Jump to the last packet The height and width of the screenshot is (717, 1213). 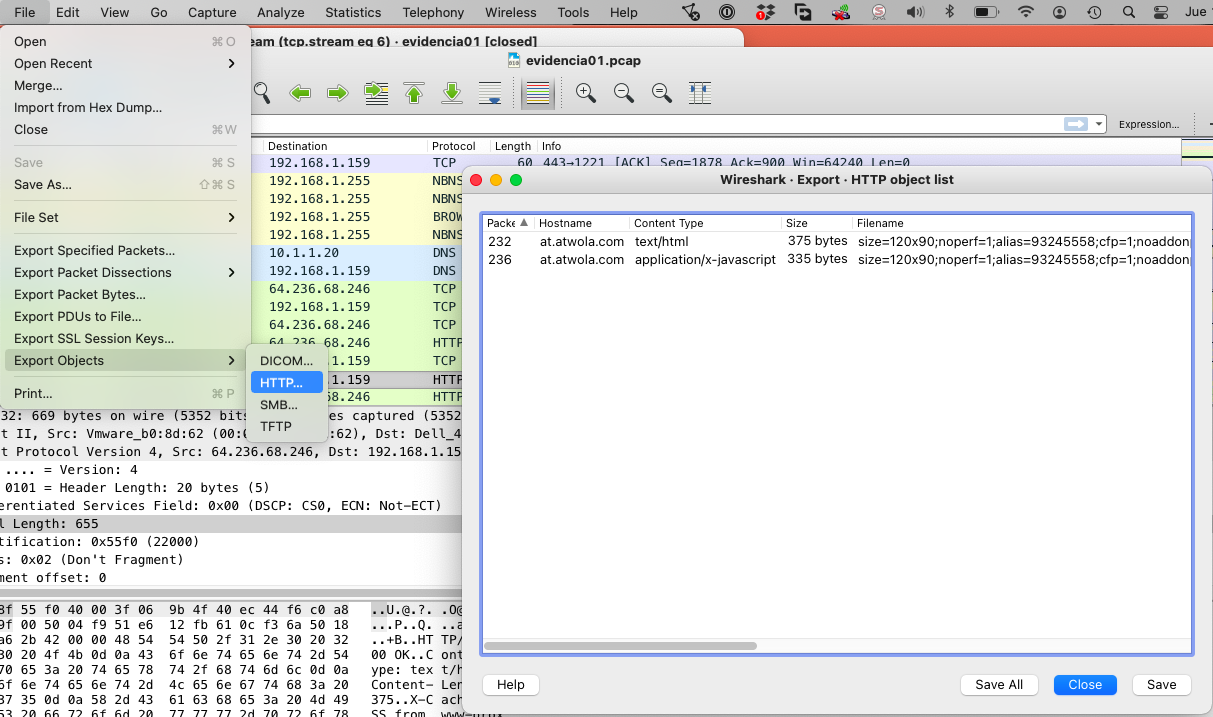[x=452, y=93]
